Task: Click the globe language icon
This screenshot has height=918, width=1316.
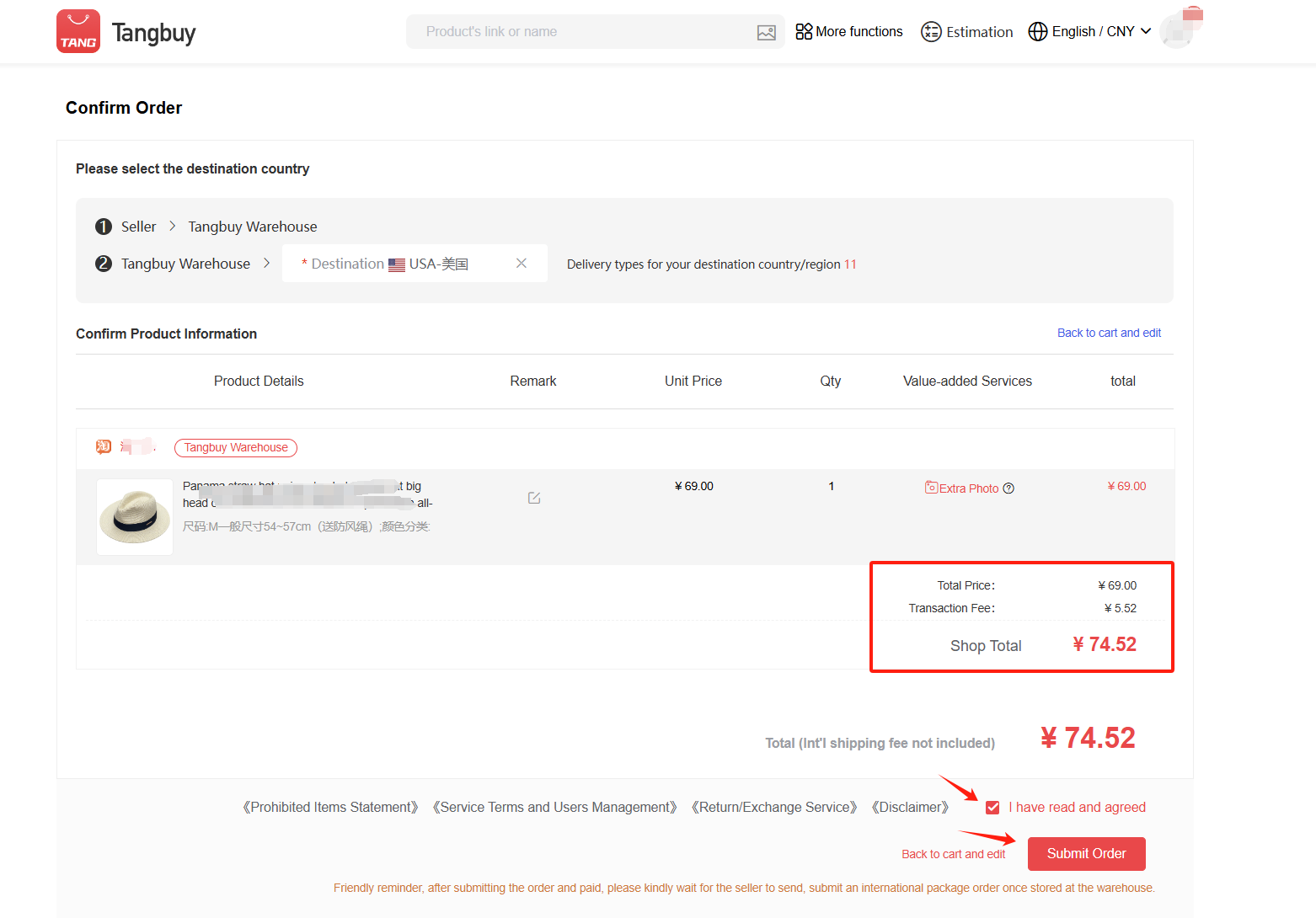Action: [x=1038, y=31]
